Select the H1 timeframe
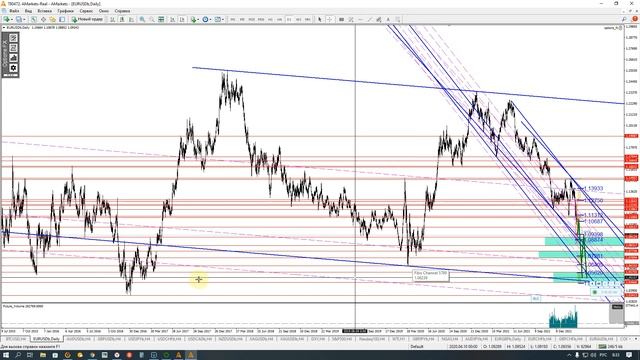The width and height of the screenshot is (640, 360). tap(270, 19)
